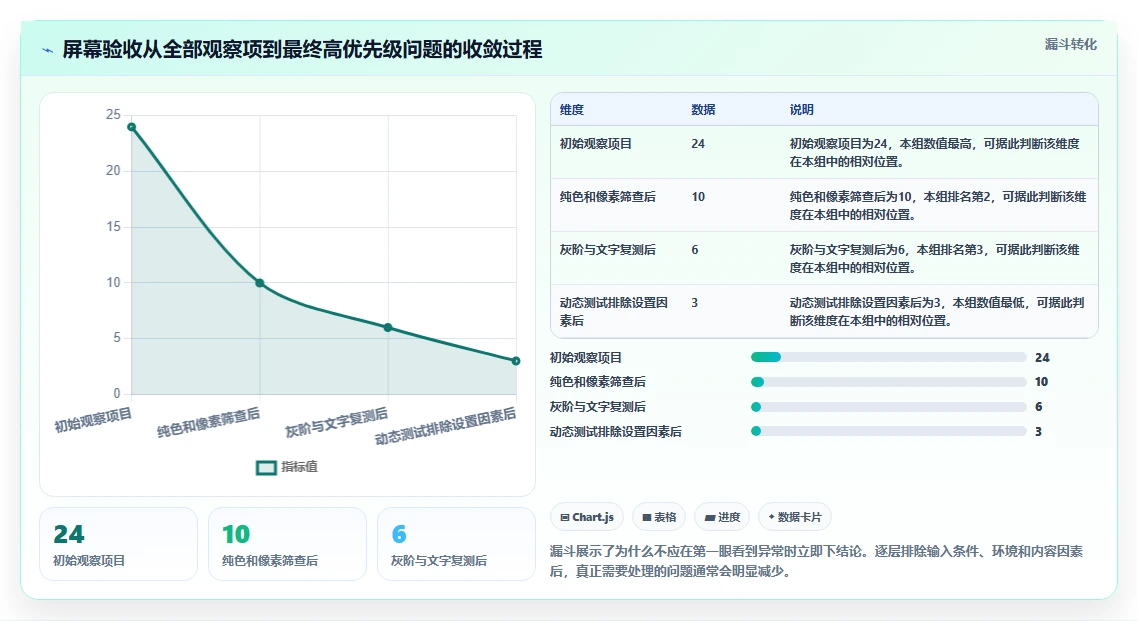The width and height of the screenshot is (1138, 621).
Task: Click the 维度 column header
Action: pos(572,110)
